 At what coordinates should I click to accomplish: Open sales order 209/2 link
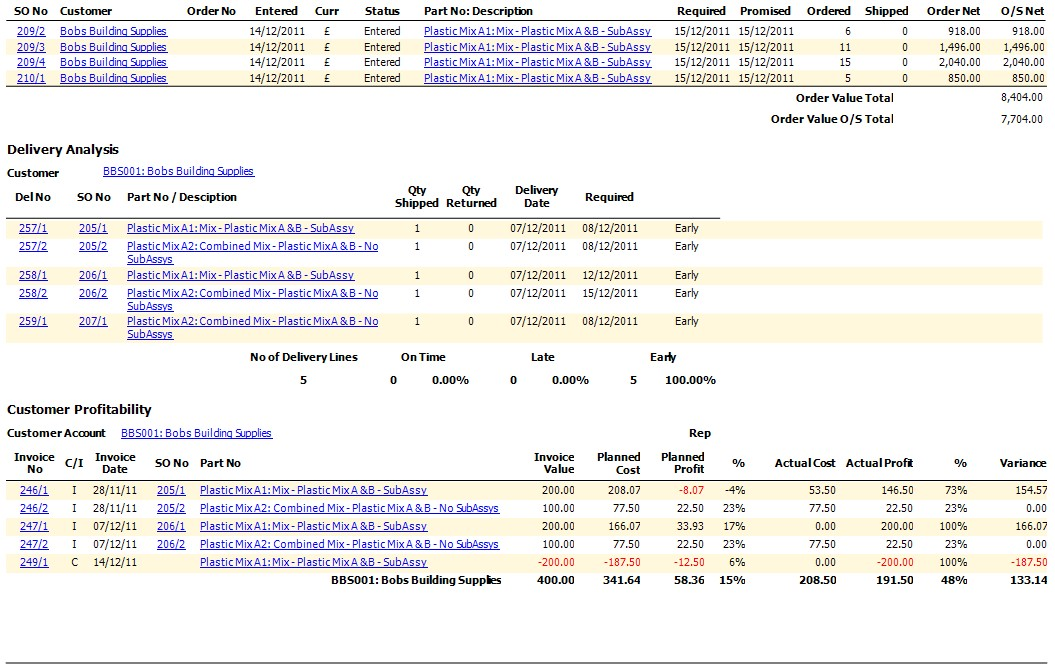(31, 31)
